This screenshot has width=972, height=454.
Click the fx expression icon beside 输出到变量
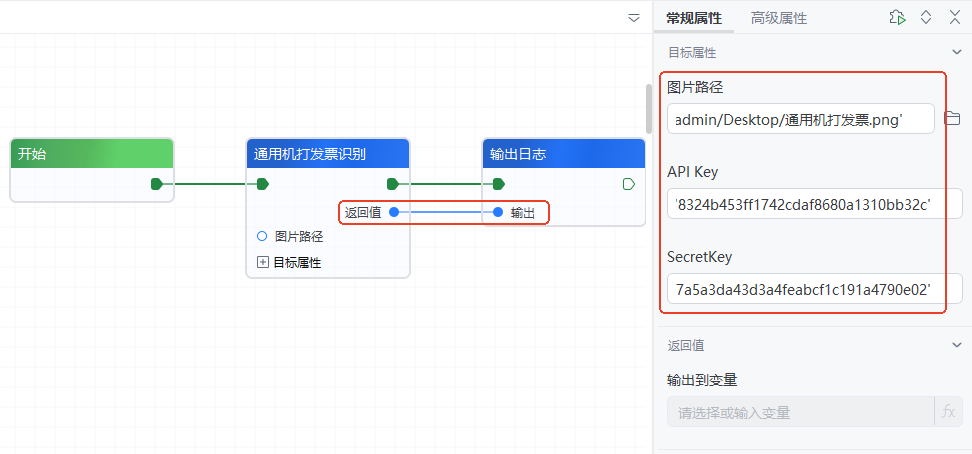[x=949, y=411]
